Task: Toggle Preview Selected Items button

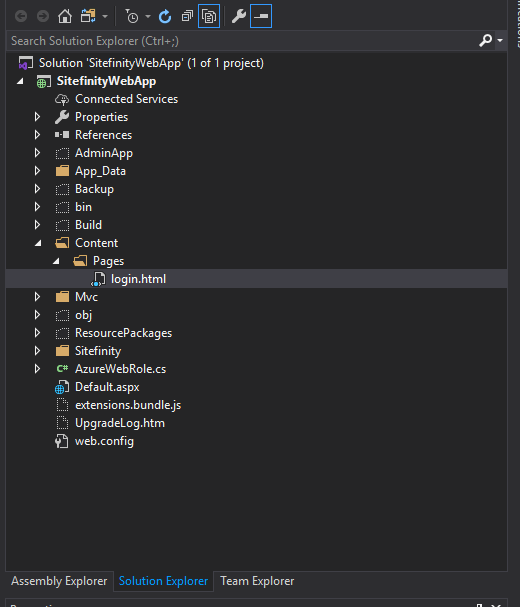Action: click(x=261, y=16)
